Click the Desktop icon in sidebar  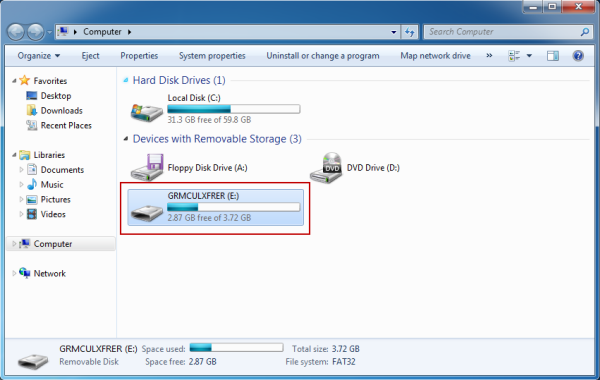pos(32,95)
